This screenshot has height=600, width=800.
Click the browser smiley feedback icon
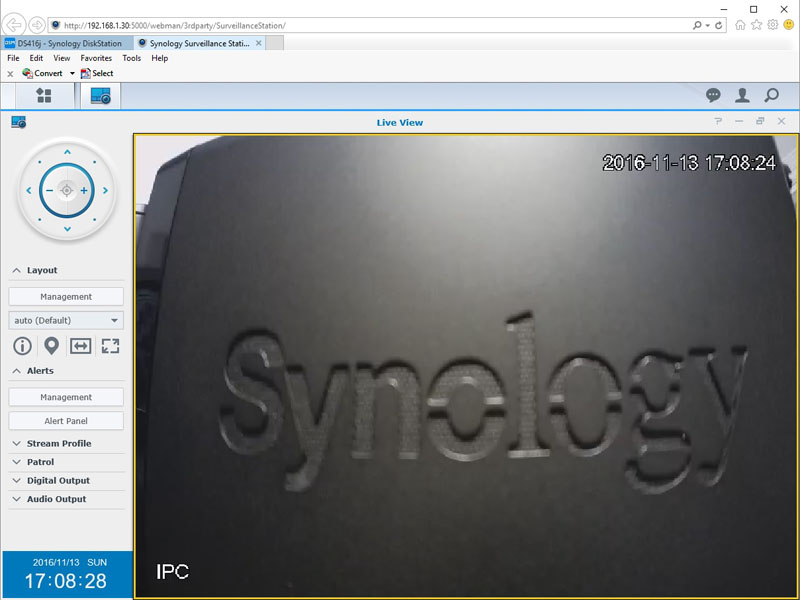[789, 24]
